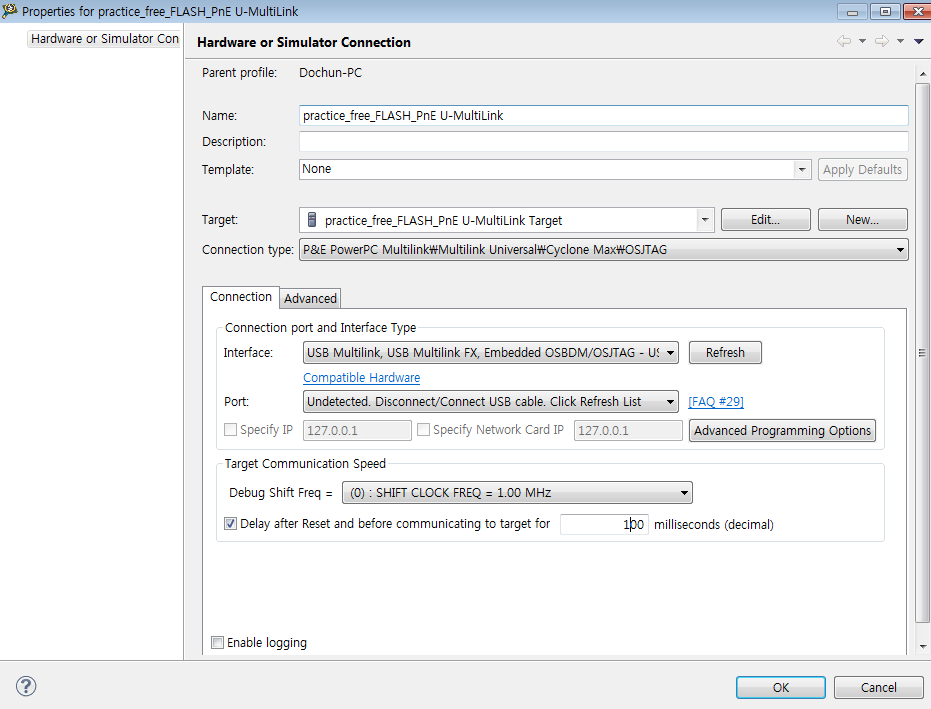The image size is (931, 709).
Task: Click the Description input field
Action: (603, 142)
